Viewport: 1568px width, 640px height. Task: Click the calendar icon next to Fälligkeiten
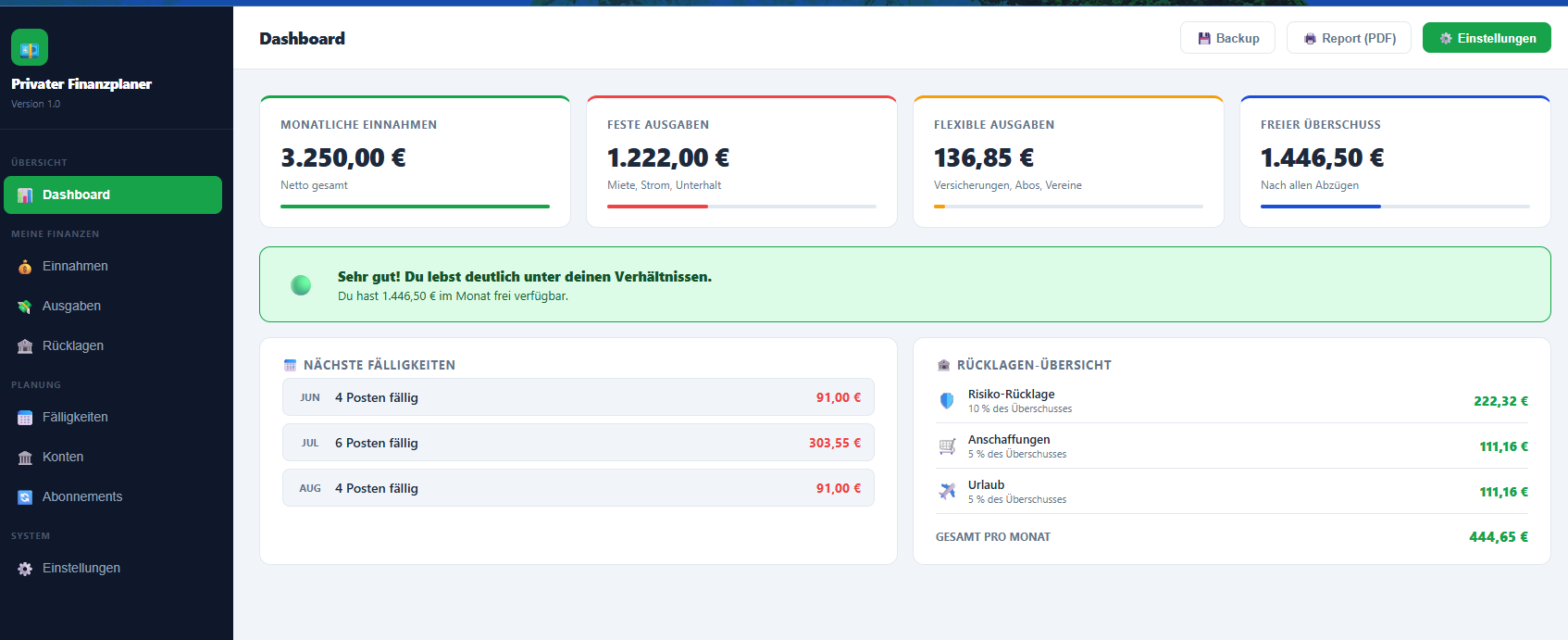(x=25, y=418)
